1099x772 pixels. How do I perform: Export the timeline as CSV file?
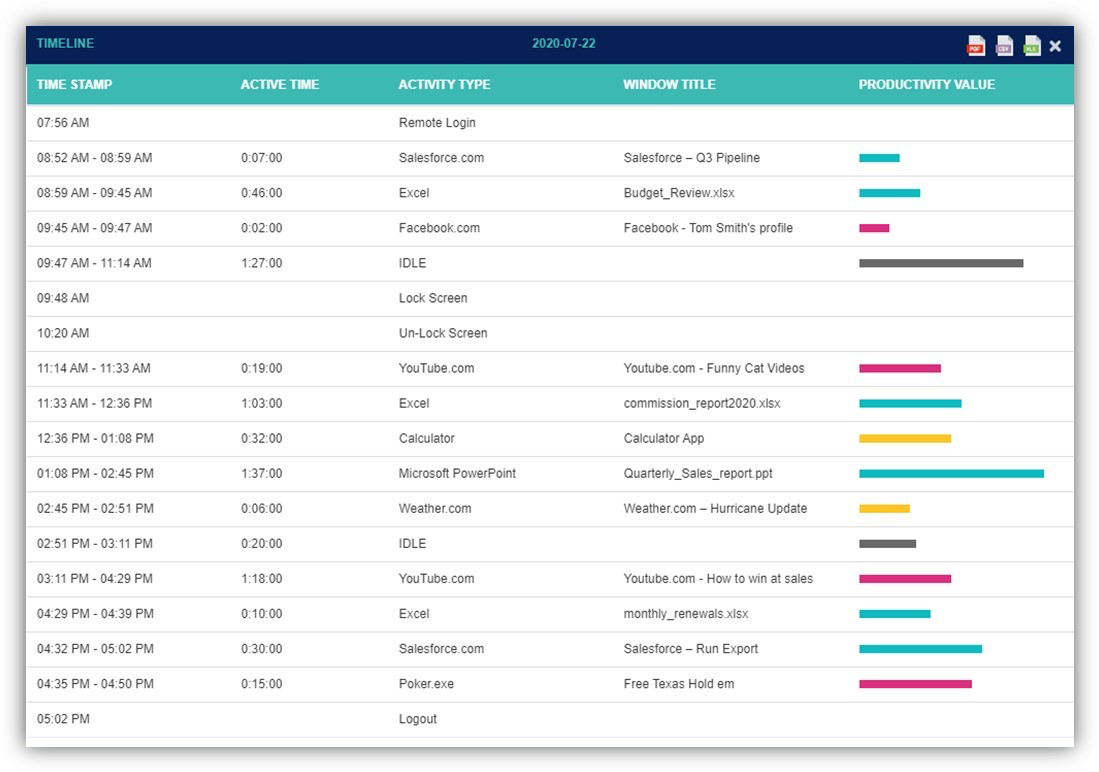pyautogui.click(x=1004, y=46)
